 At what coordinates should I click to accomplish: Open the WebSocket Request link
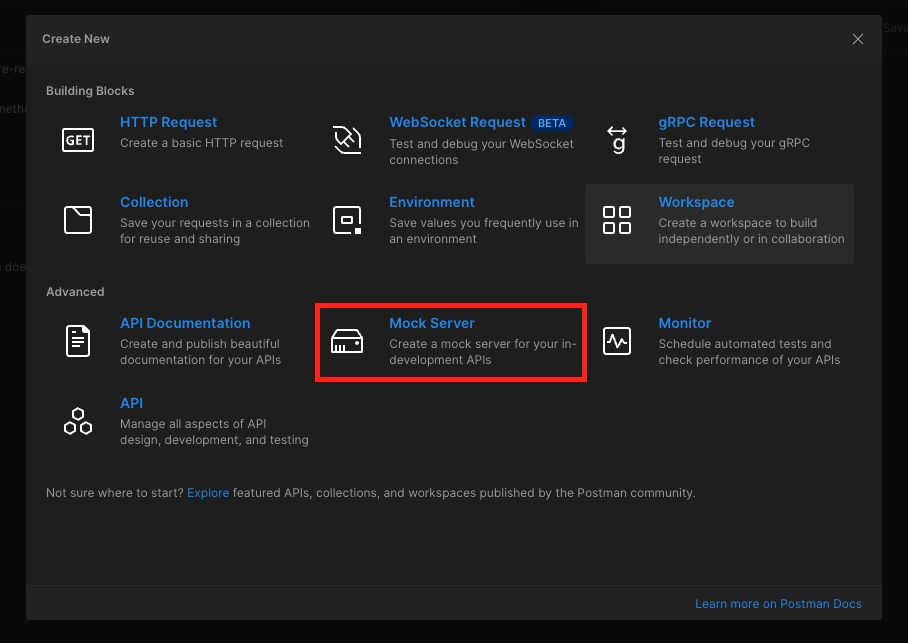[457, 122]
